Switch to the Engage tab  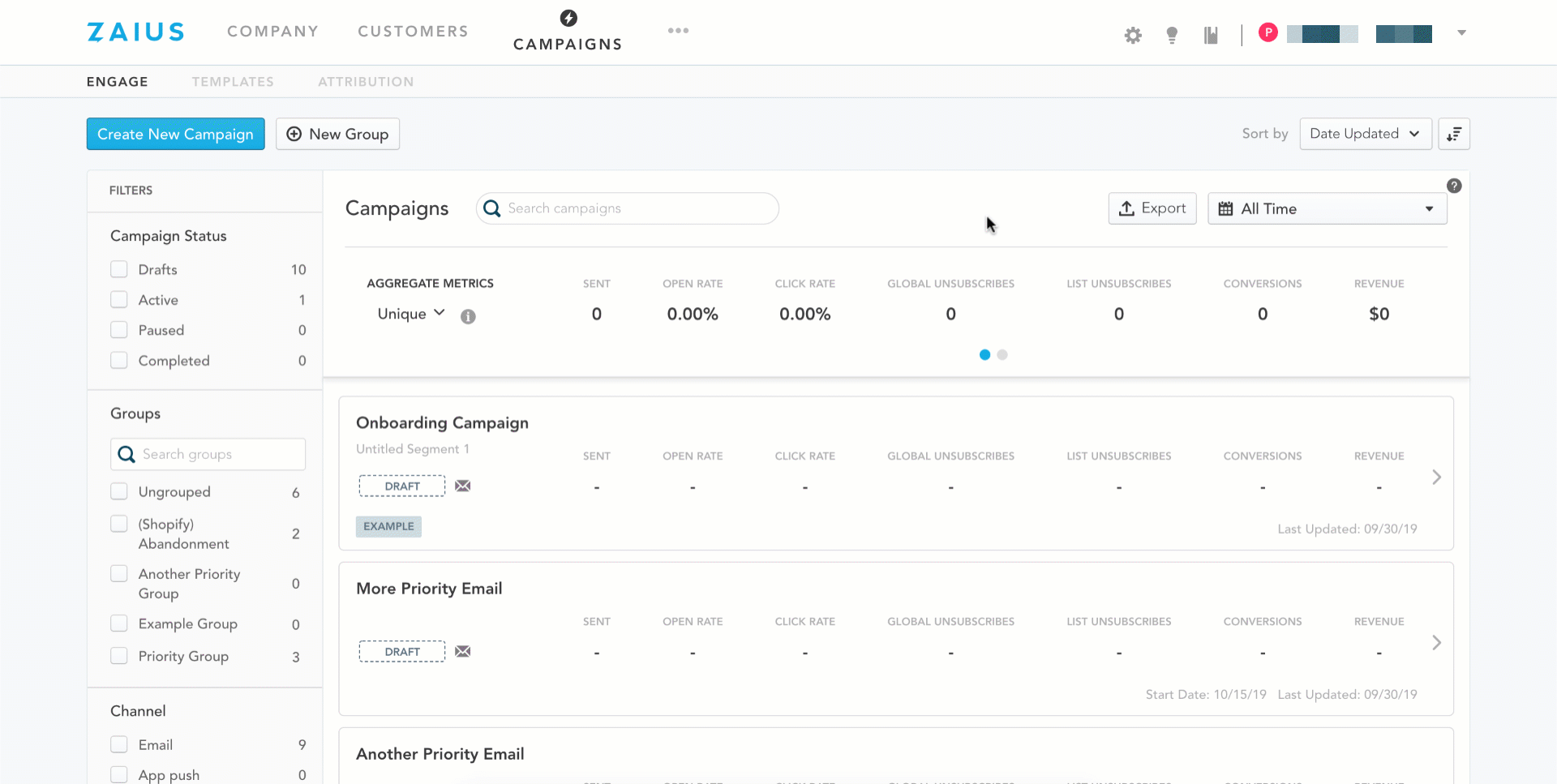pyautogui.click(x=118, y=82)
